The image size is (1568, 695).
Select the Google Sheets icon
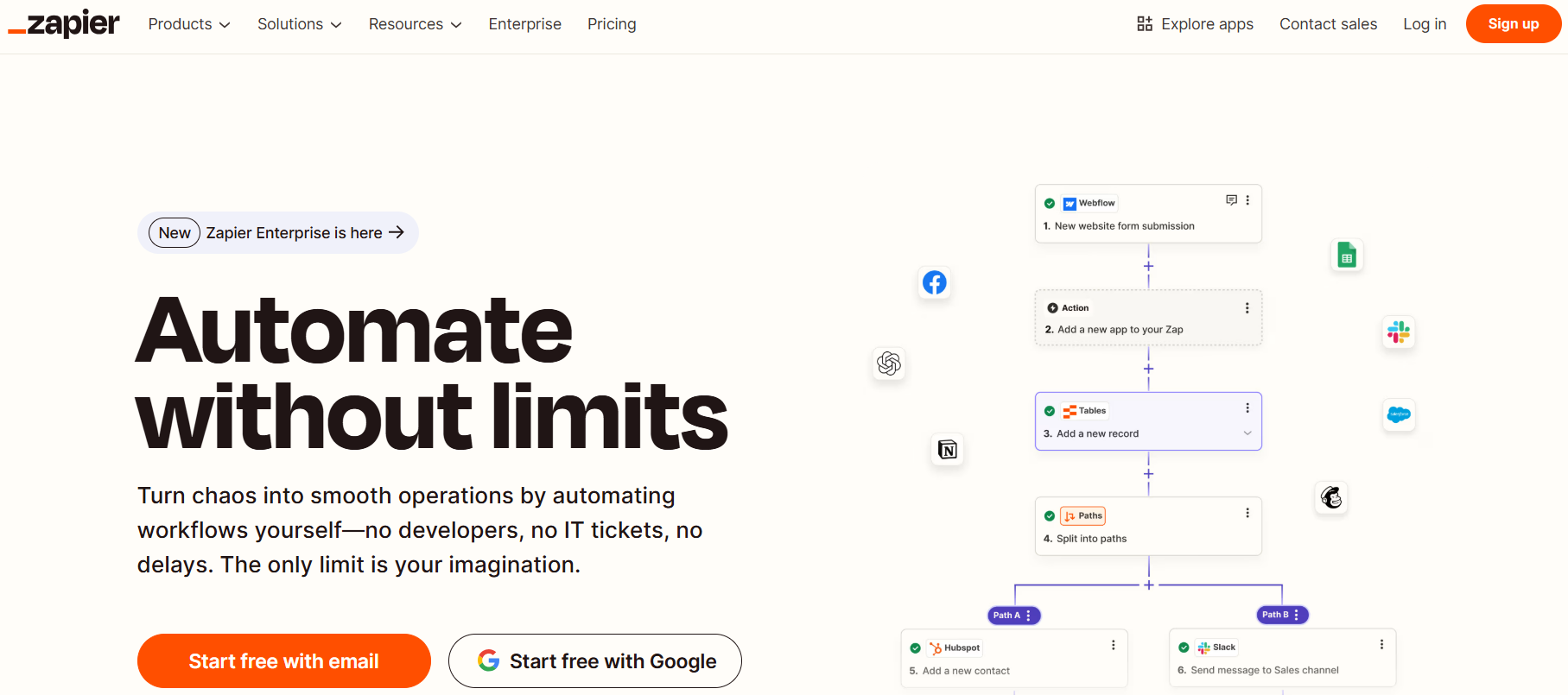[1346, 255]
